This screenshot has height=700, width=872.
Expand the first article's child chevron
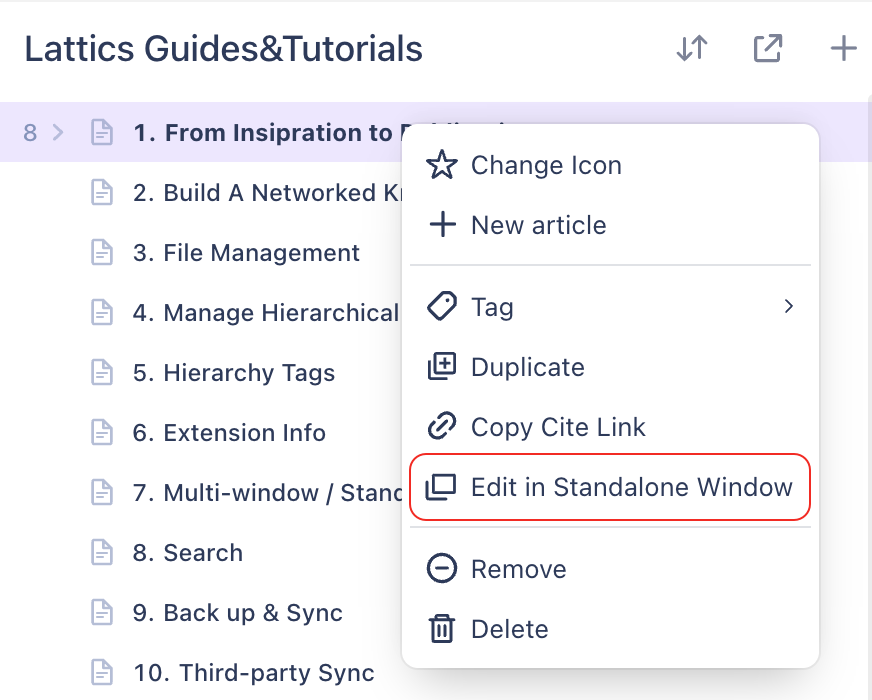58,132
